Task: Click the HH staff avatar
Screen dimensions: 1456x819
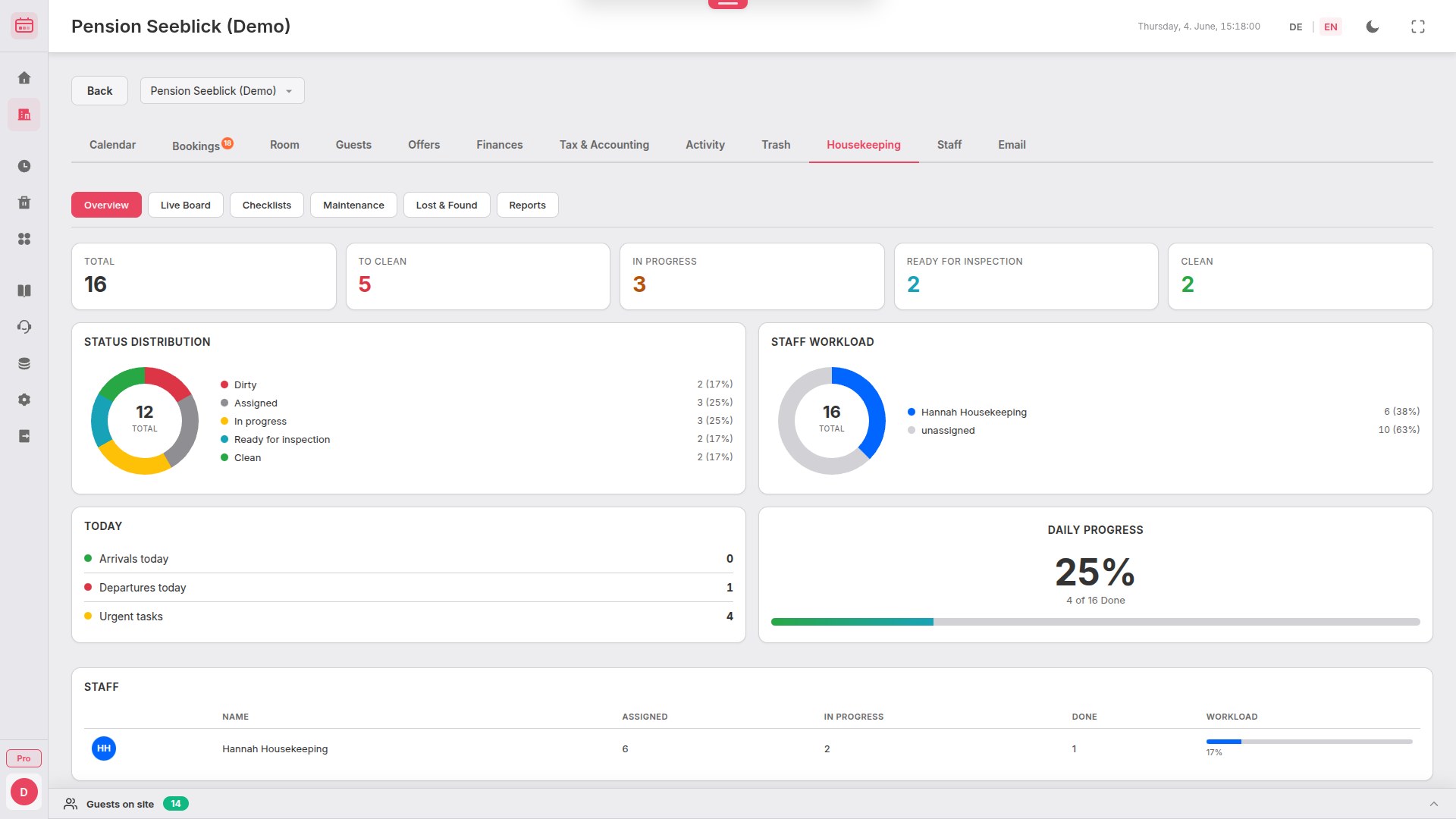Action: [104, 748]
